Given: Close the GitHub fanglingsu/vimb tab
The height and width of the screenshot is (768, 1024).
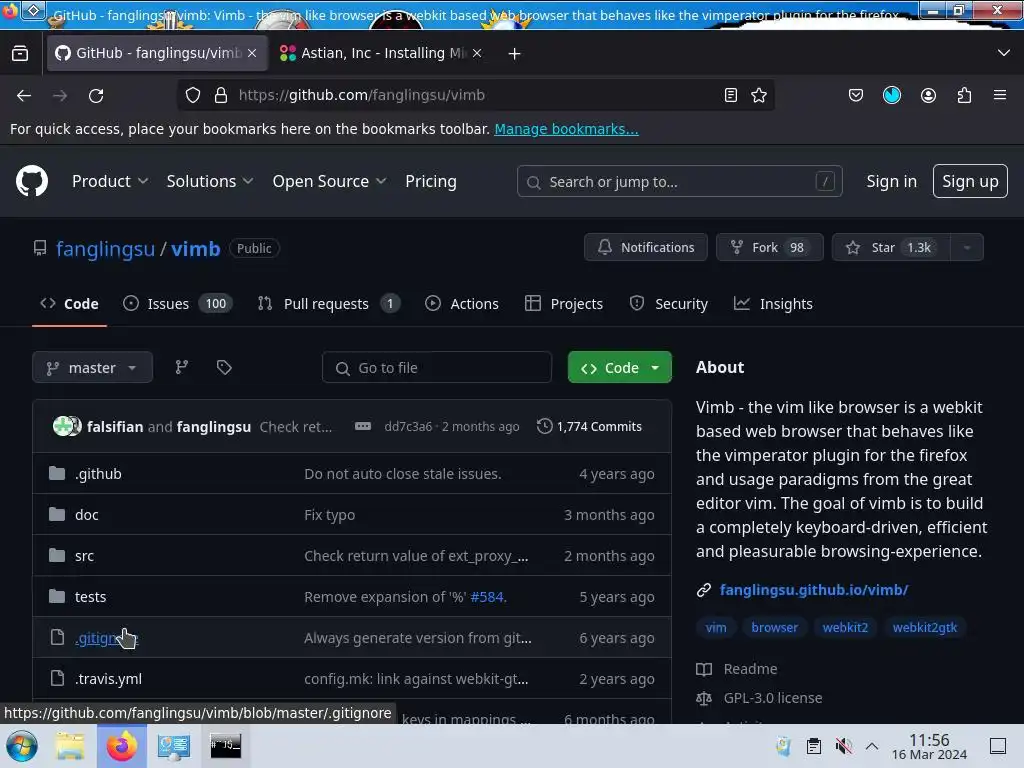Looking at the screenshot, I should tap(252, 53).
